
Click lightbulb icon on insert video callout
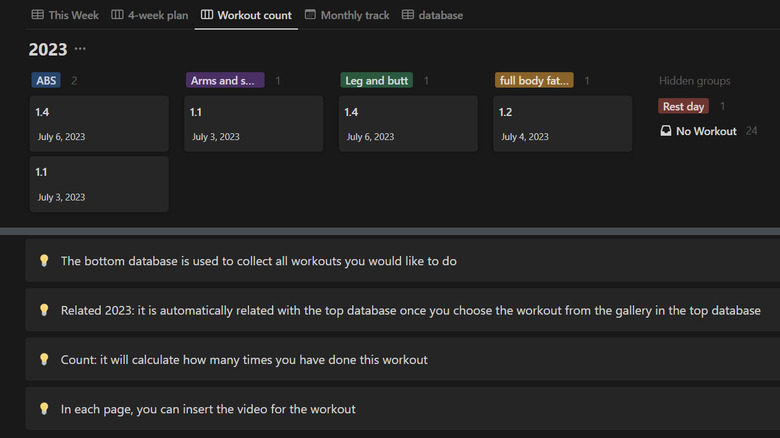(43, 408)
